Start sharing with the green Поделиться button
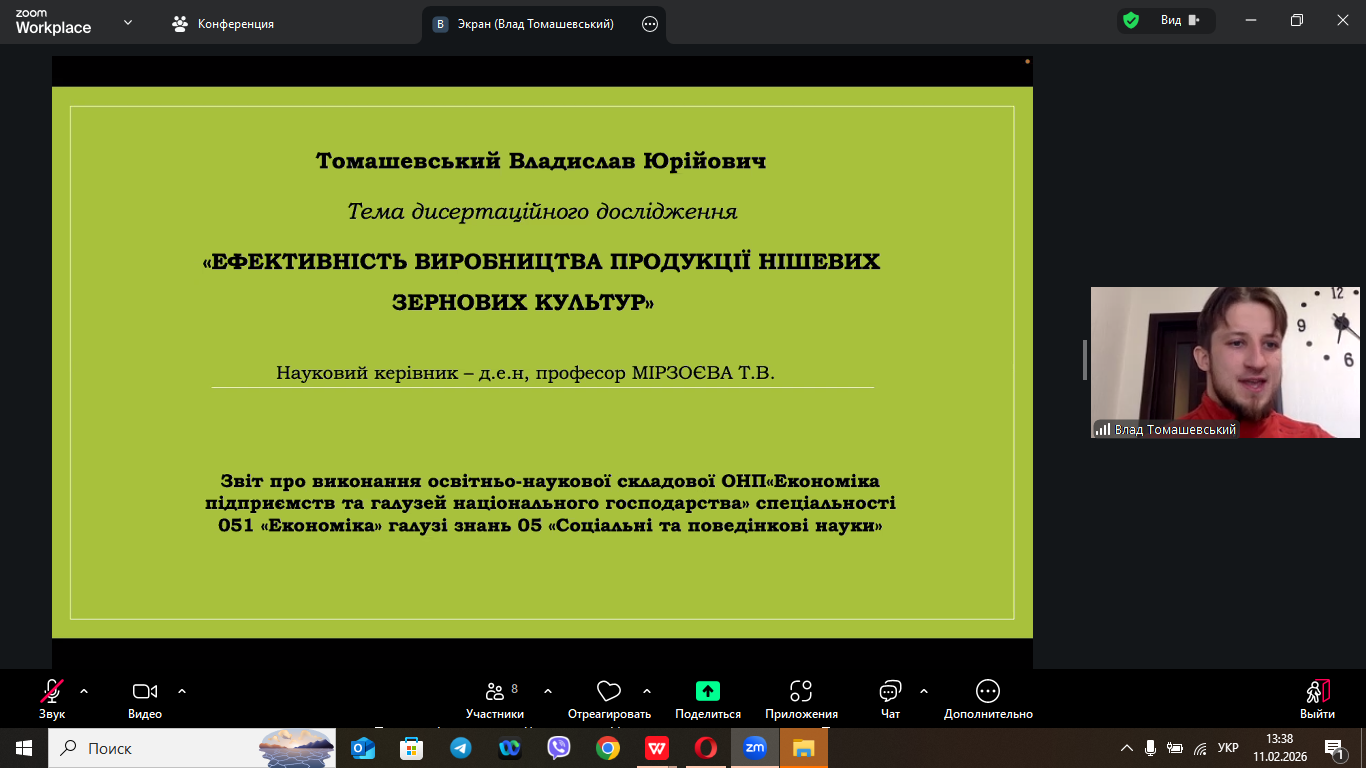1366x768 pixels. (x=708, y=699)
